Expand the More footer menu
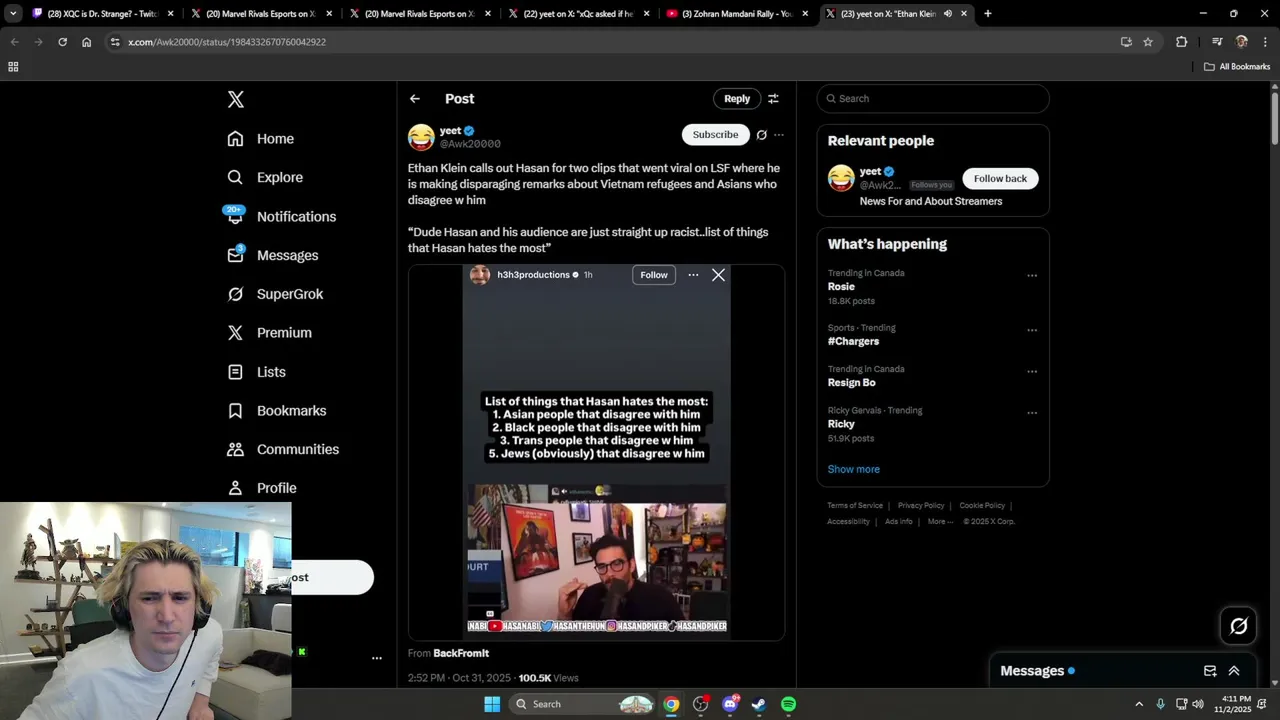Image resolution: width=1280 pixels, height=720 pixels. (x=939, y=522)
